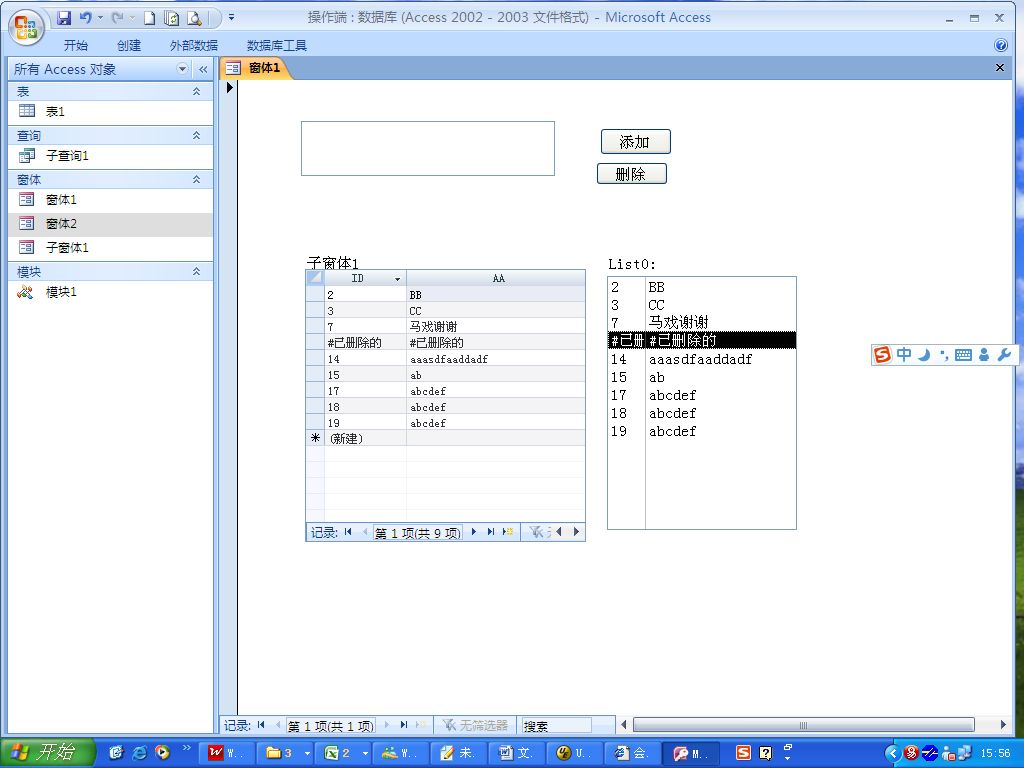1024x768 pixels.
Task: Click the main form horizontal scrollbar thumb
Action: pos(804,725)
